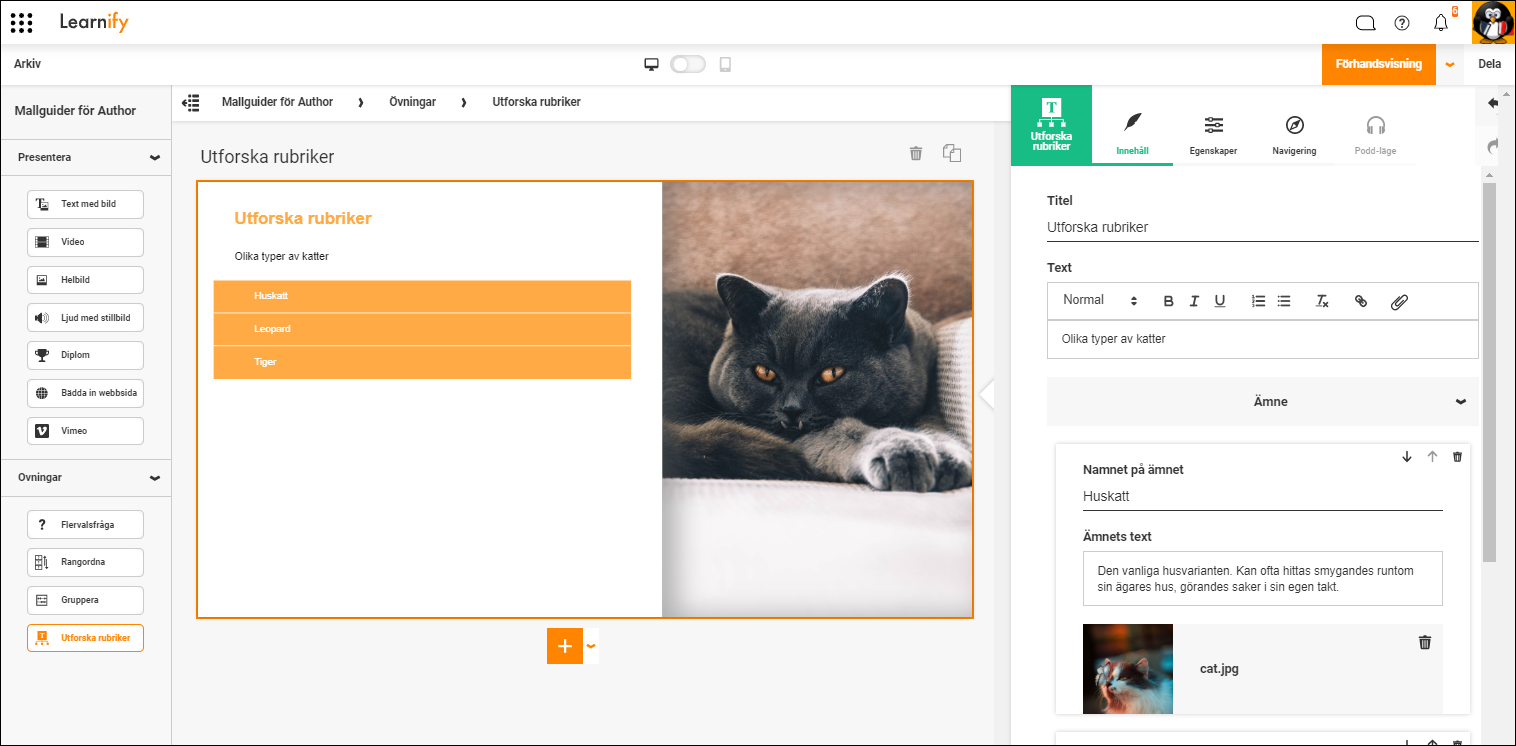
Task: Toggle bold formatting
Action: point(1168,301)
